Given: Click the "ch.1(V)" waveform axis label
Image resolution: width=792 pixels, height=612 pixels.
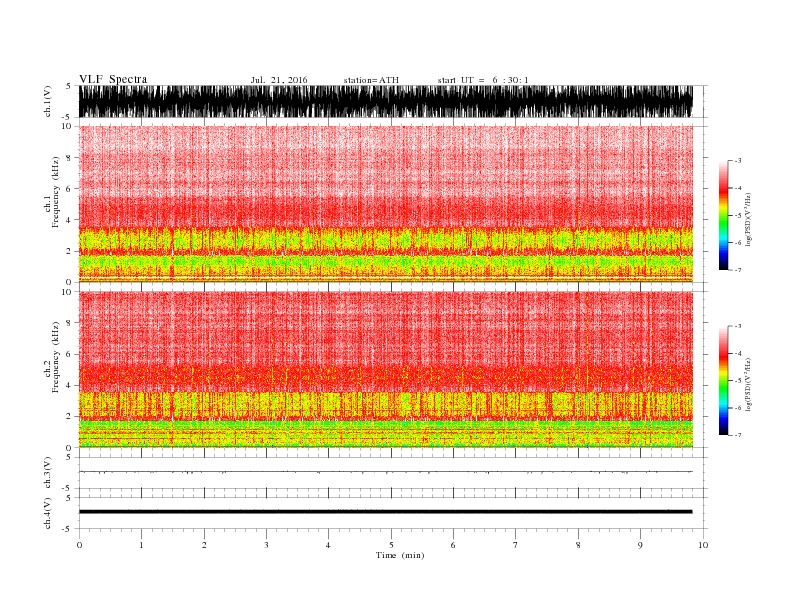Looking at the screenshot, I should (x=47, y=101).
